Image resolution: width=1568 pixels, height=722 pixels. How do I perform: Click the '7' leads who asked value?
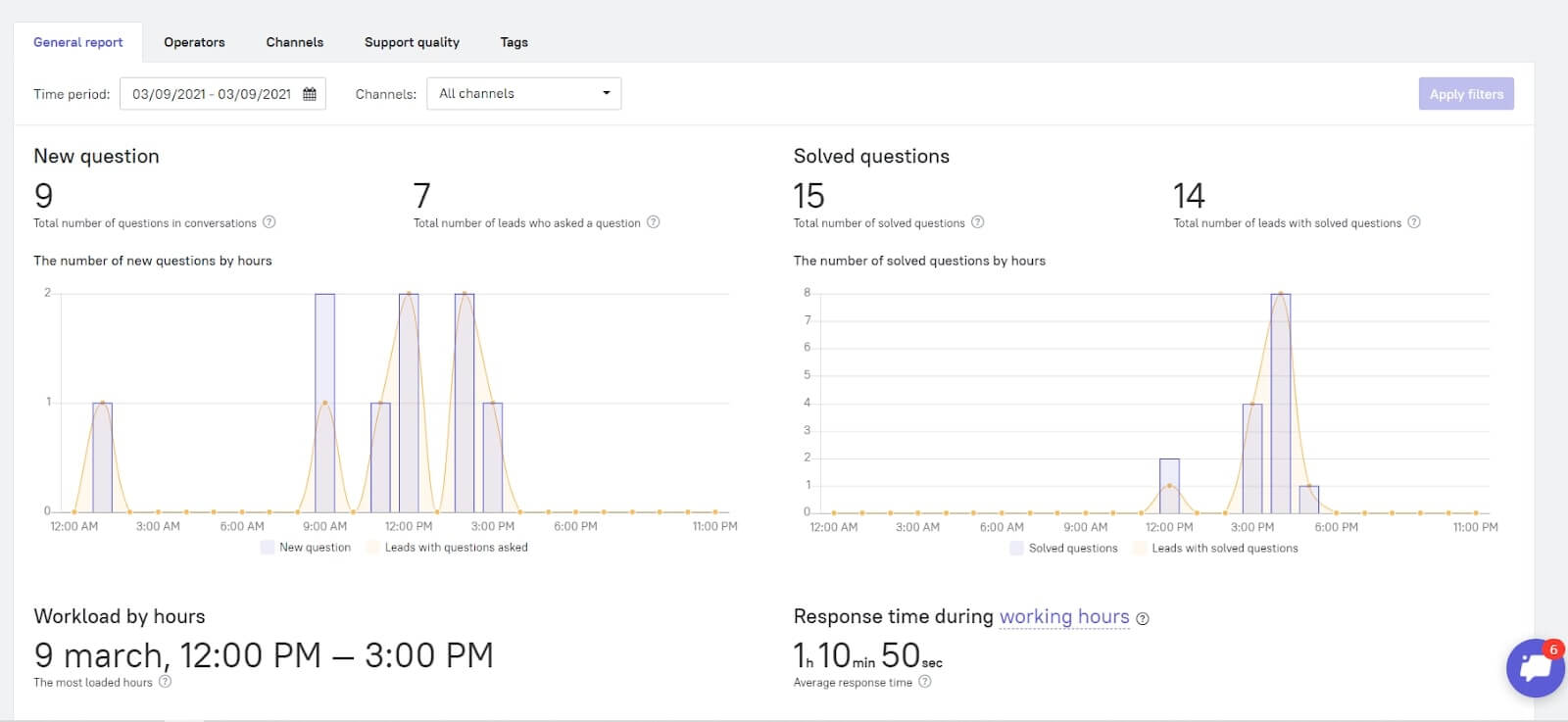pos(422,196)
